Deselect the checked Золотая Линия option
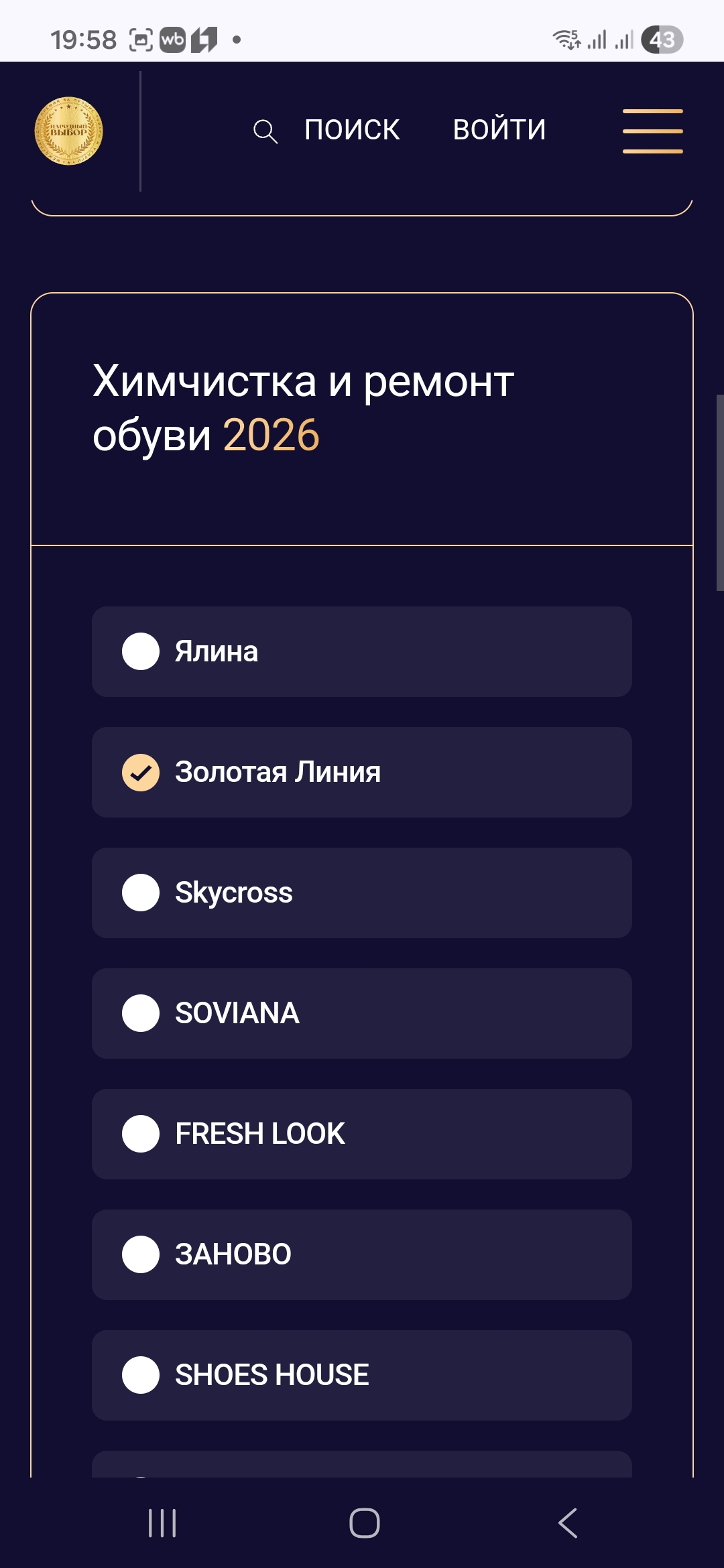 [141, 772]
